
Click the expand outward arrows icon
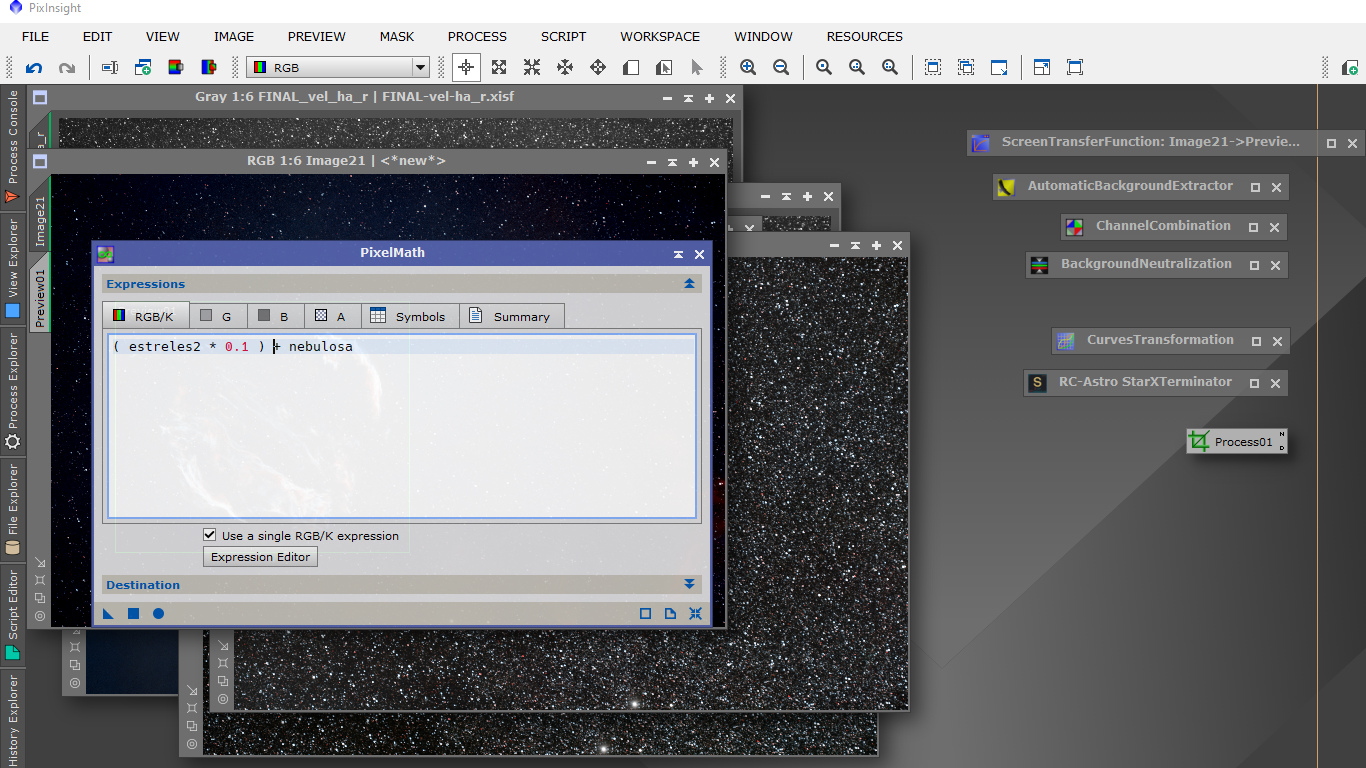(x=499, y=68)
